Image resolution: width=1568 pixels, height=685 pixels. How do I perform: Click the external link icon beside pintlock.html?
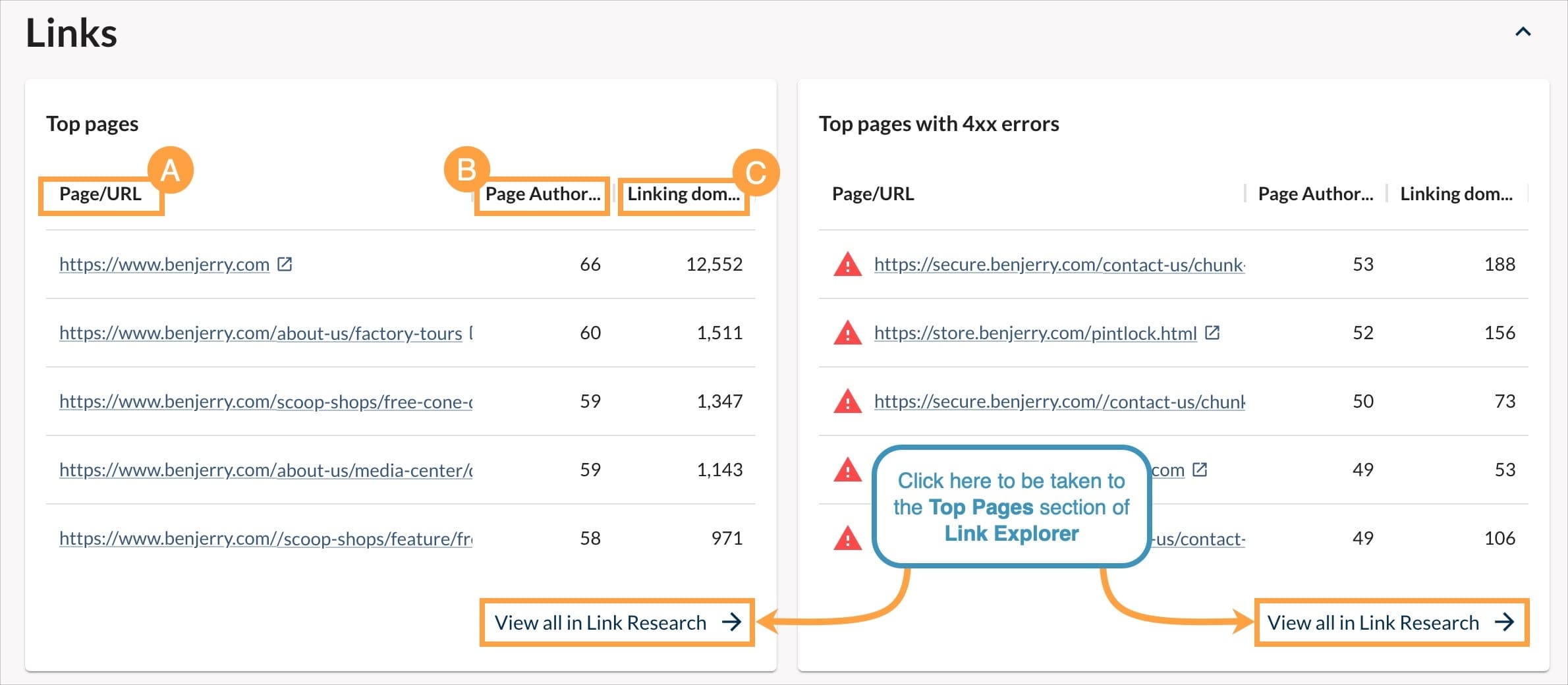tap(1213, 333)
